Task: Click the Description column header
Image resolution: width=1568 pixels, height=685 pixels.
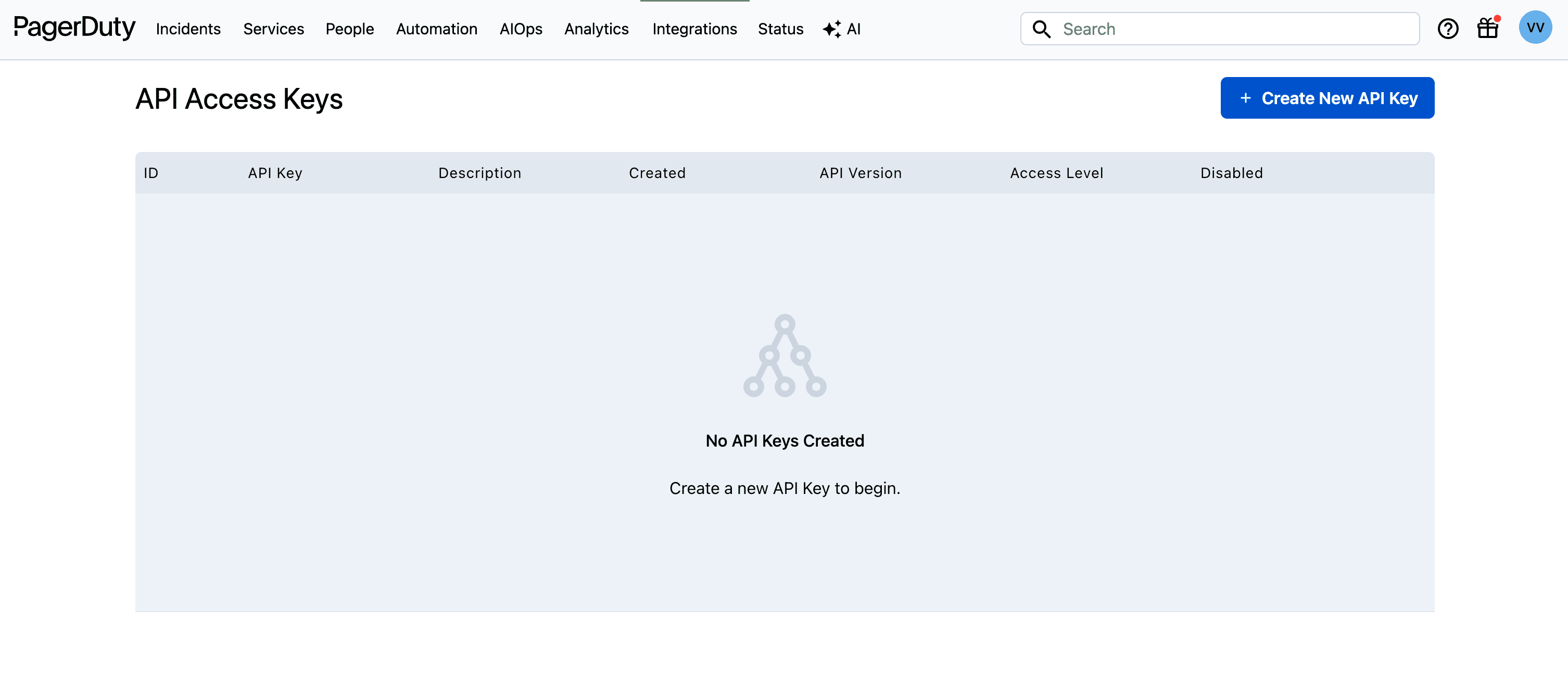Action: [479, 173]
